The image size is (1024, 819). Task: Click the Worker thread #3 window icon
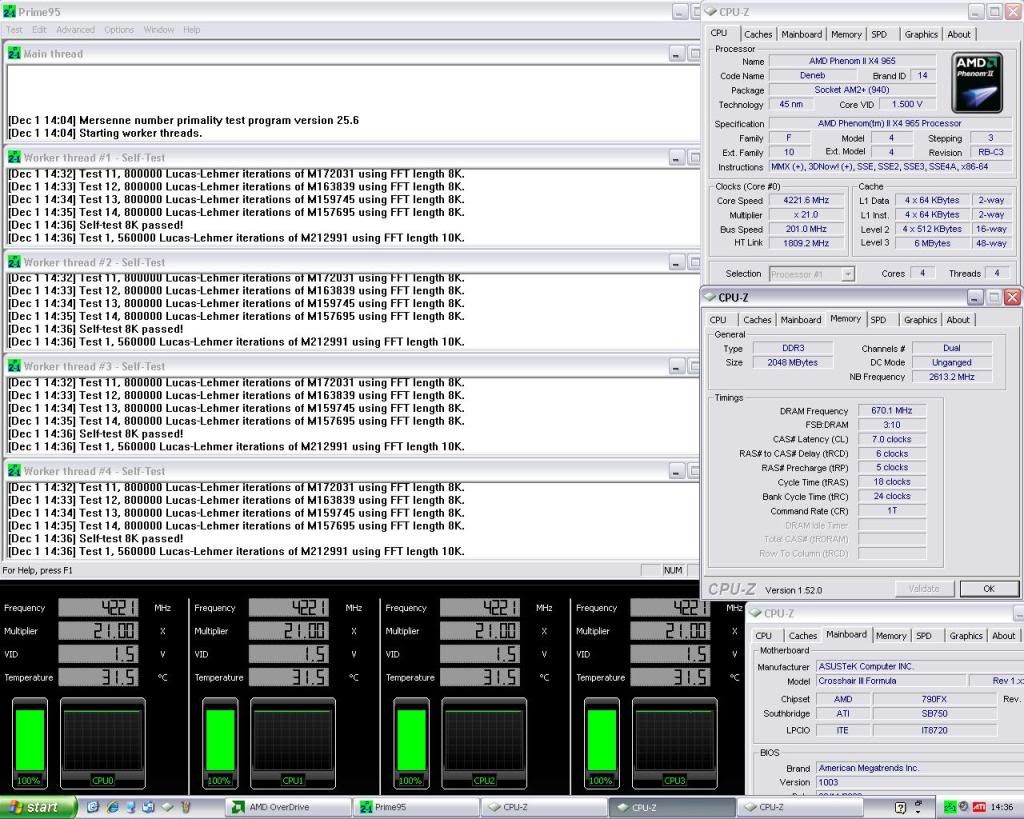click(14, 367)
